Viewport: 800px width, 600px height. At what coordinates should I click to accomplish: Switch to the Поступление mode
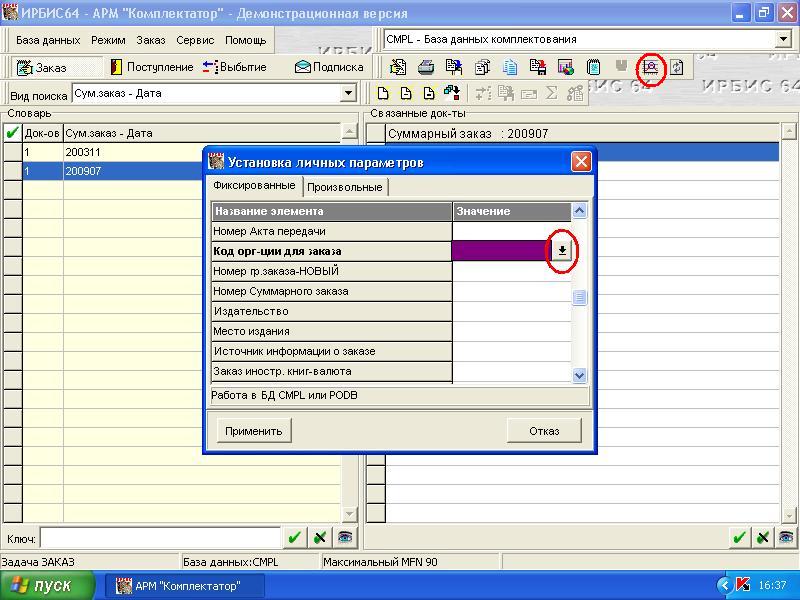(x=151, y=67)
